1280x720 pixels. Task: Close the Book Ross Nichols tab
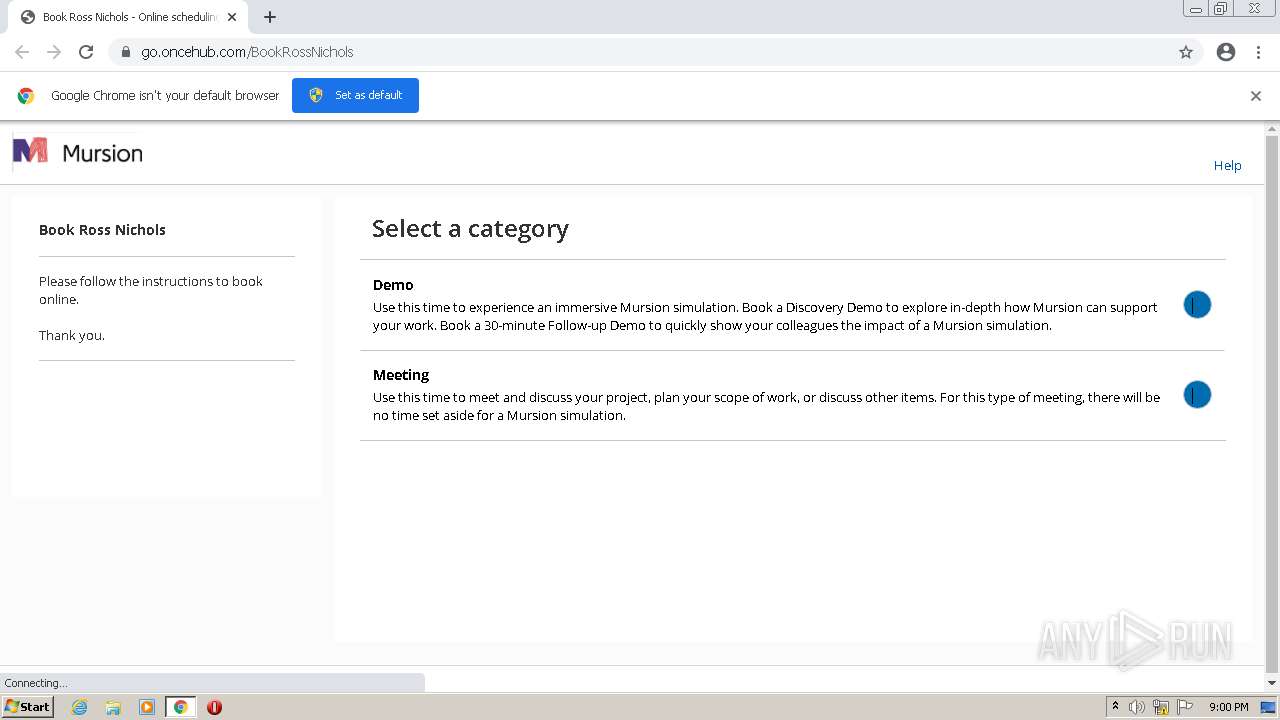(x=232, y=17)
